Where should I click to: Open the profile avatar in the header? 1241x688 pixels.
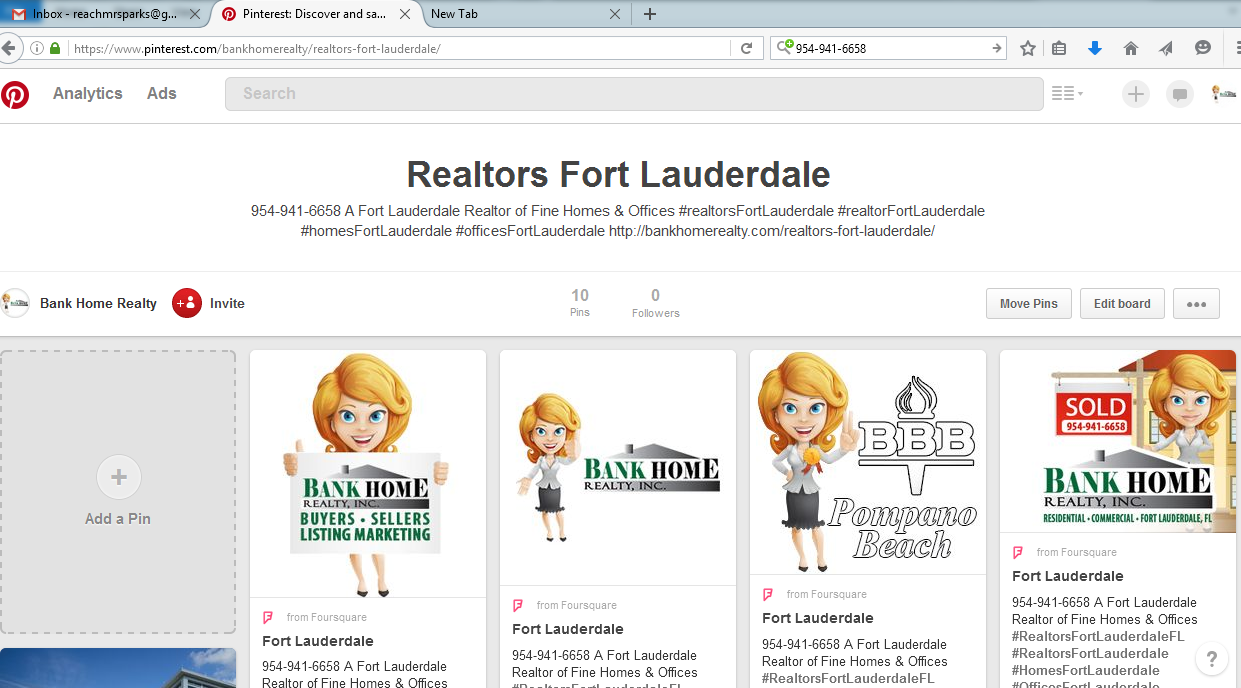pos(1223,93)
